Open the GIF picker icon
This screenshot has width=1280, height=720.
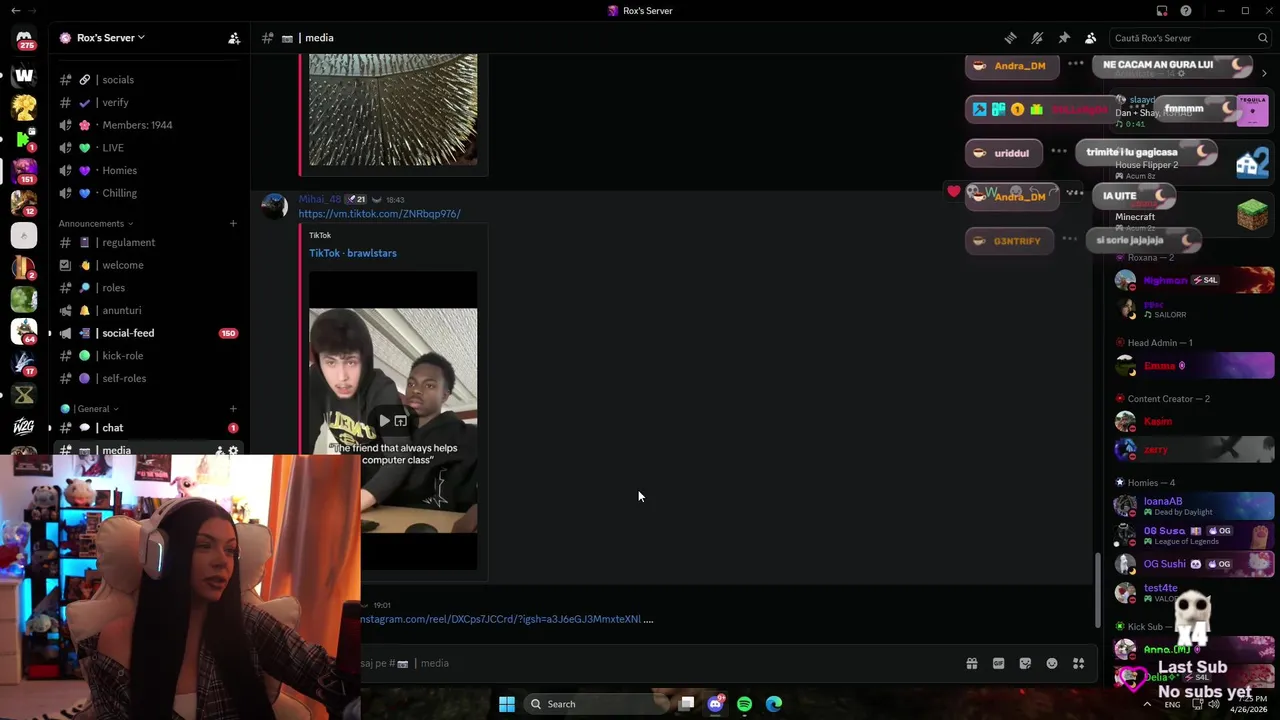(x=998, y=663)
